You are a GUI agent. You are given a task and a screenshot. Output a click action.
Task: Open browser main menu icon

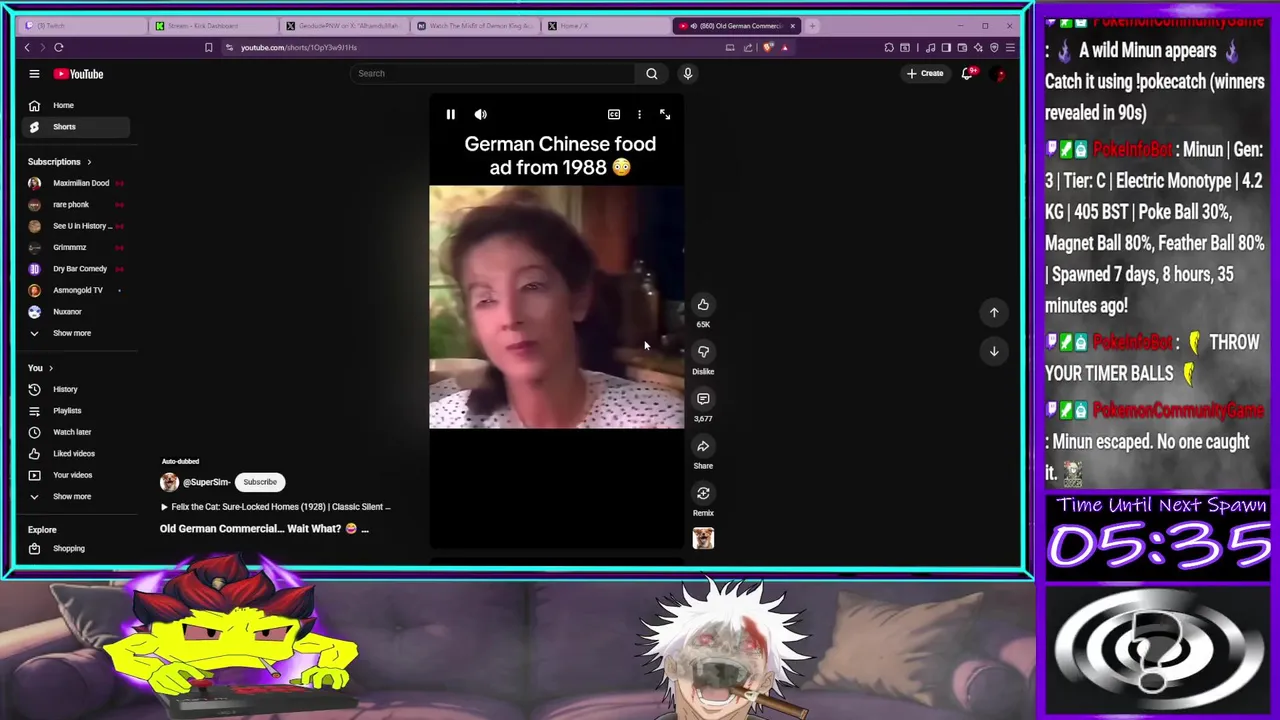tap(1010, 47)
